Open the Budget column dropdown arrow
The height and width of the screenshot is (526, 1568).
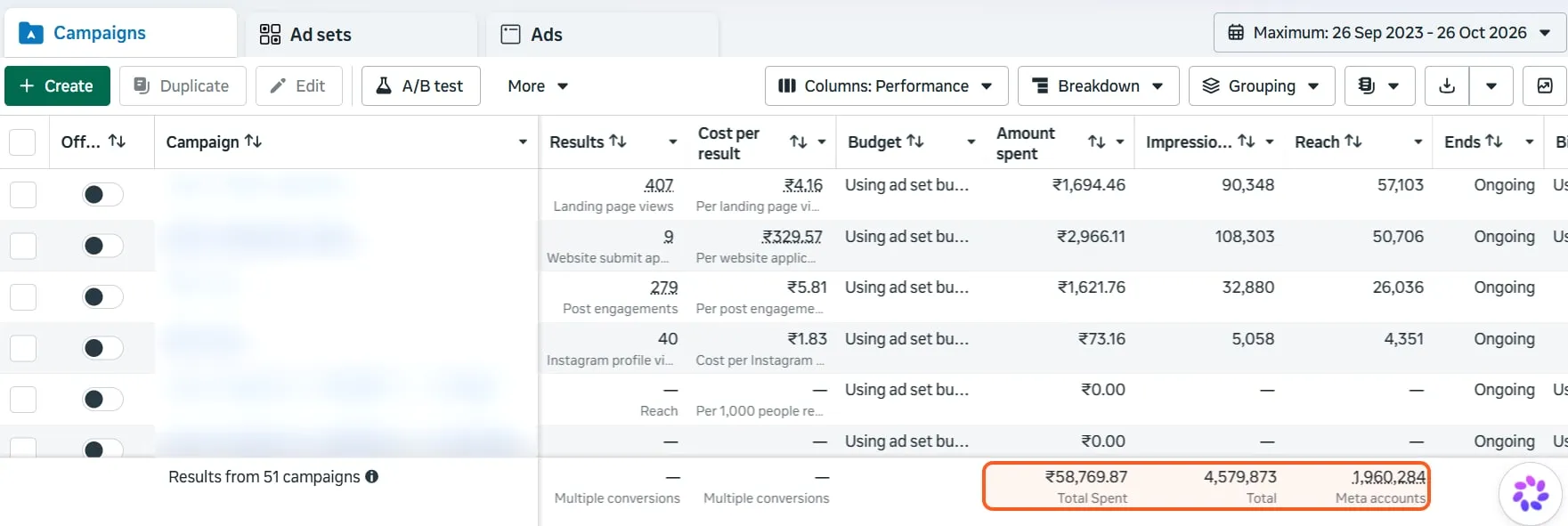point(971,142)
